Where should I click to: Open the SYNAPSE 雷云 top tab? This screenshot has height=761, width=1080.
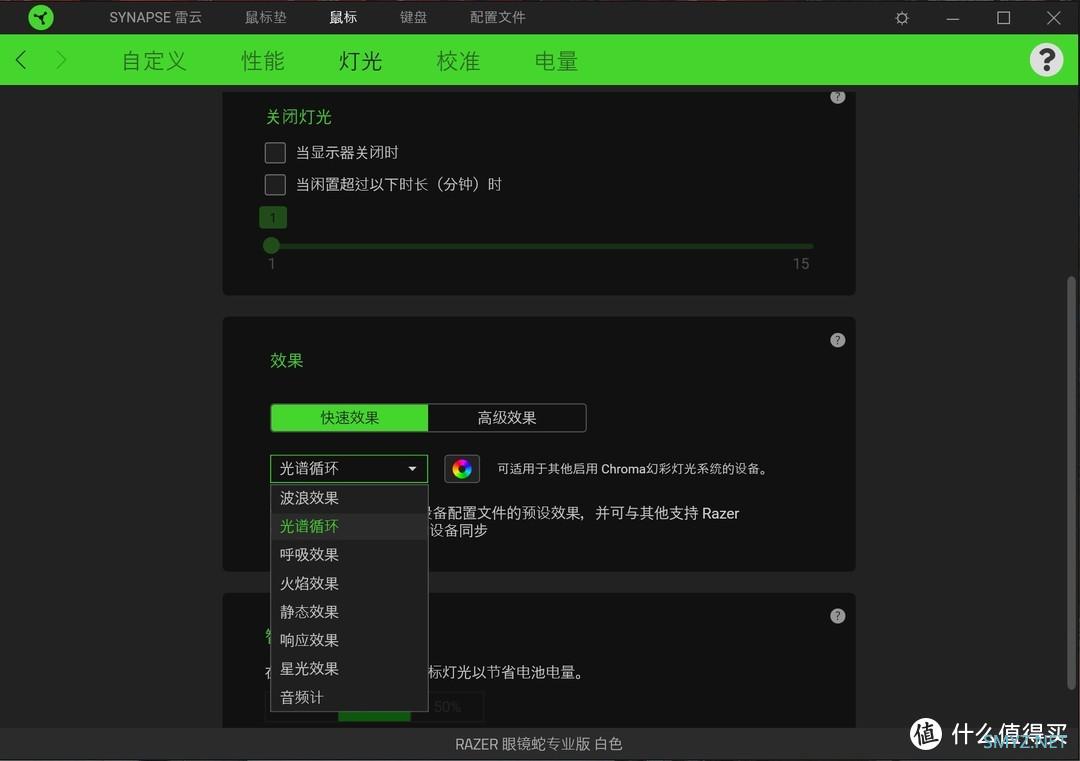(x=156, y=17)
